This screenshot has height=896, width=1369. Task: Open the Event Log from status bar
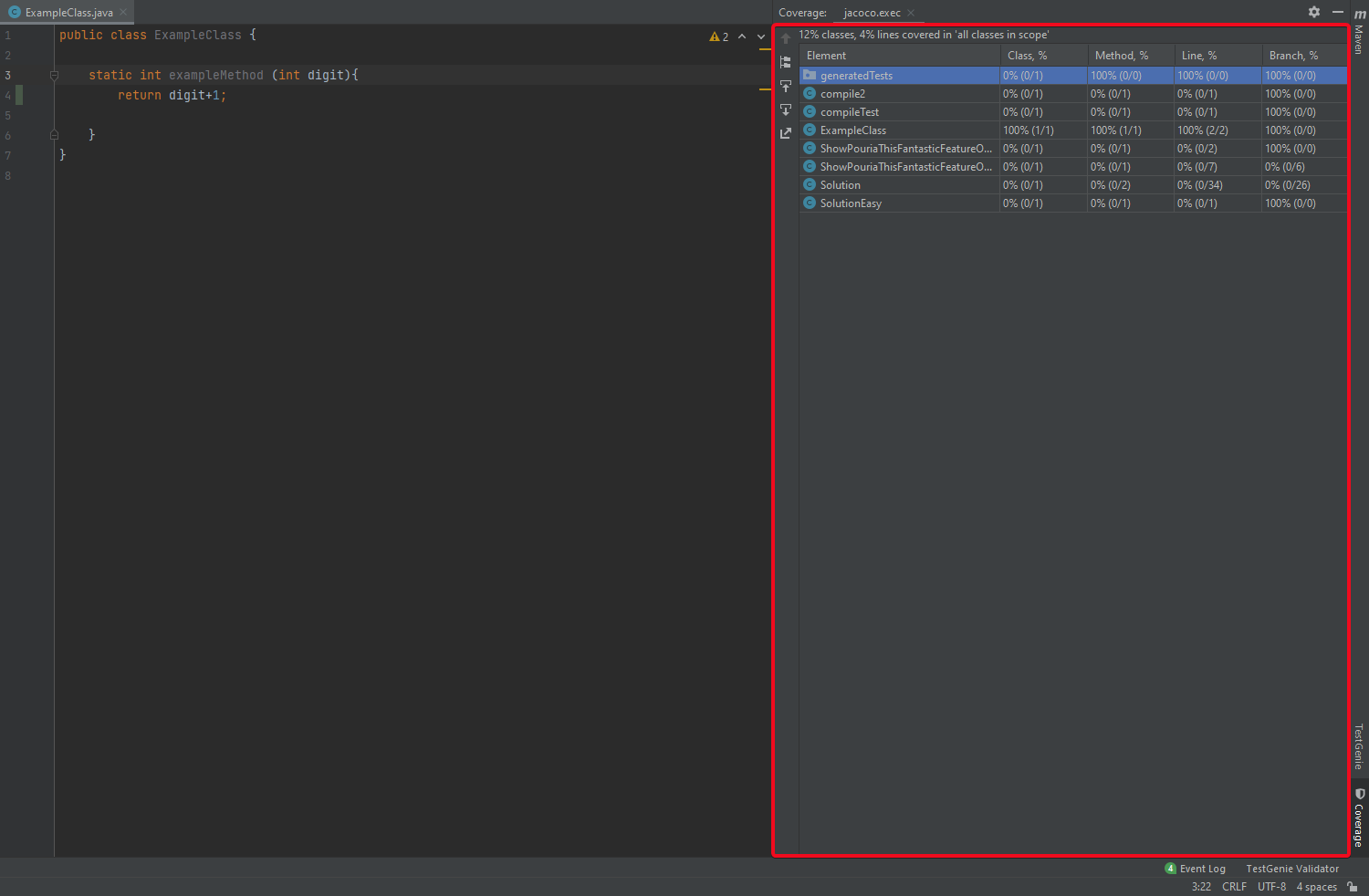1195,869
